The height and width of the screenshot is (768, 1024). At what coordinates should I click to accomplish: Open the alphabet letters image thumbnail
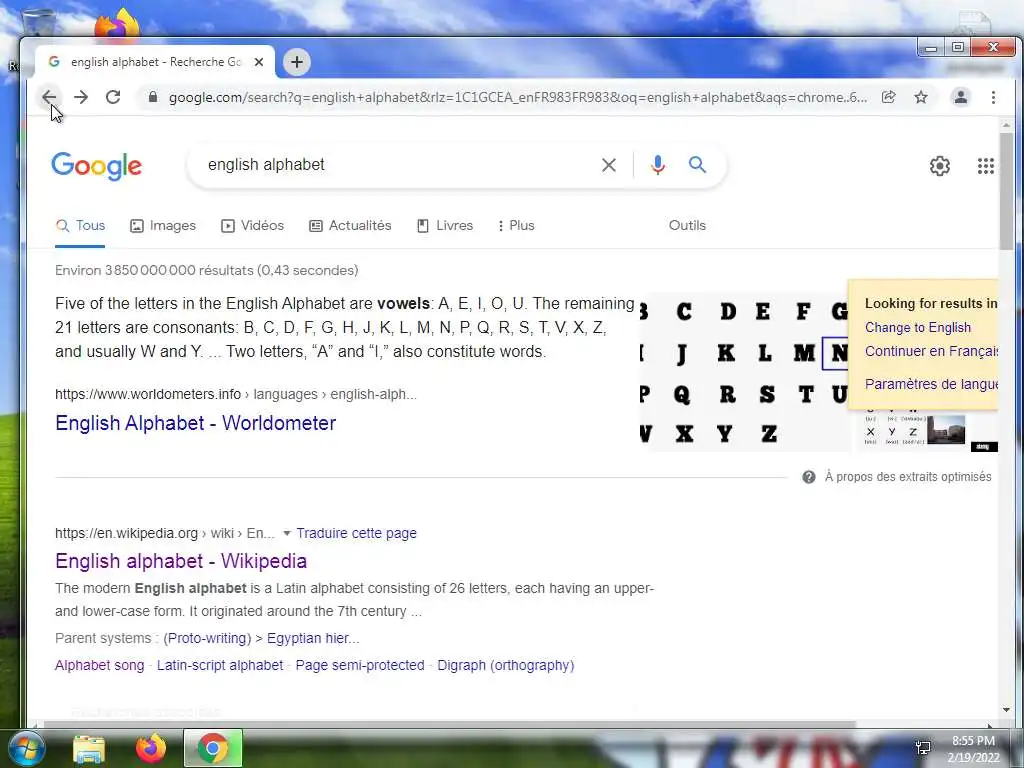(743, 371)
